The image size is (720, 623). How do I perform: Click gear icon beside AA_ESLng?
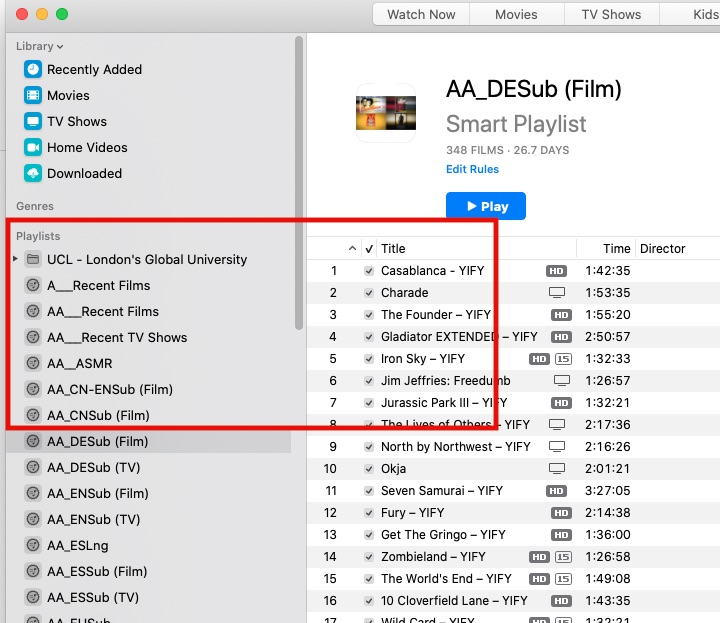coord(33,545)
